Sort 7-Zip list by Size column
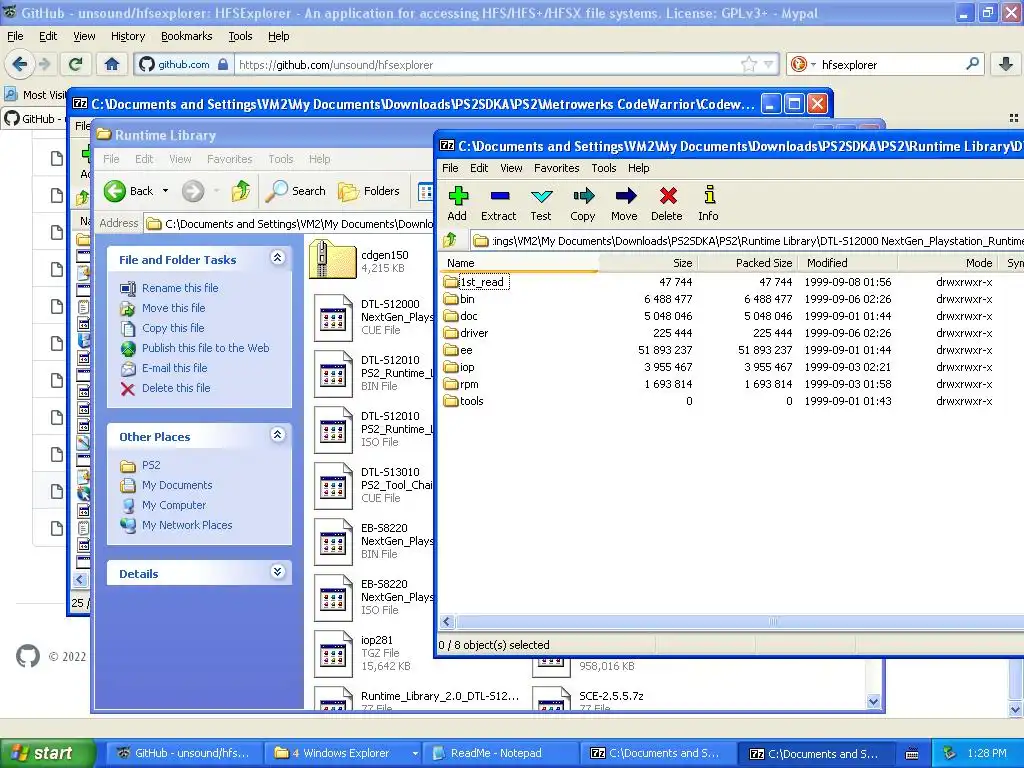 click(x=648, y=263)
